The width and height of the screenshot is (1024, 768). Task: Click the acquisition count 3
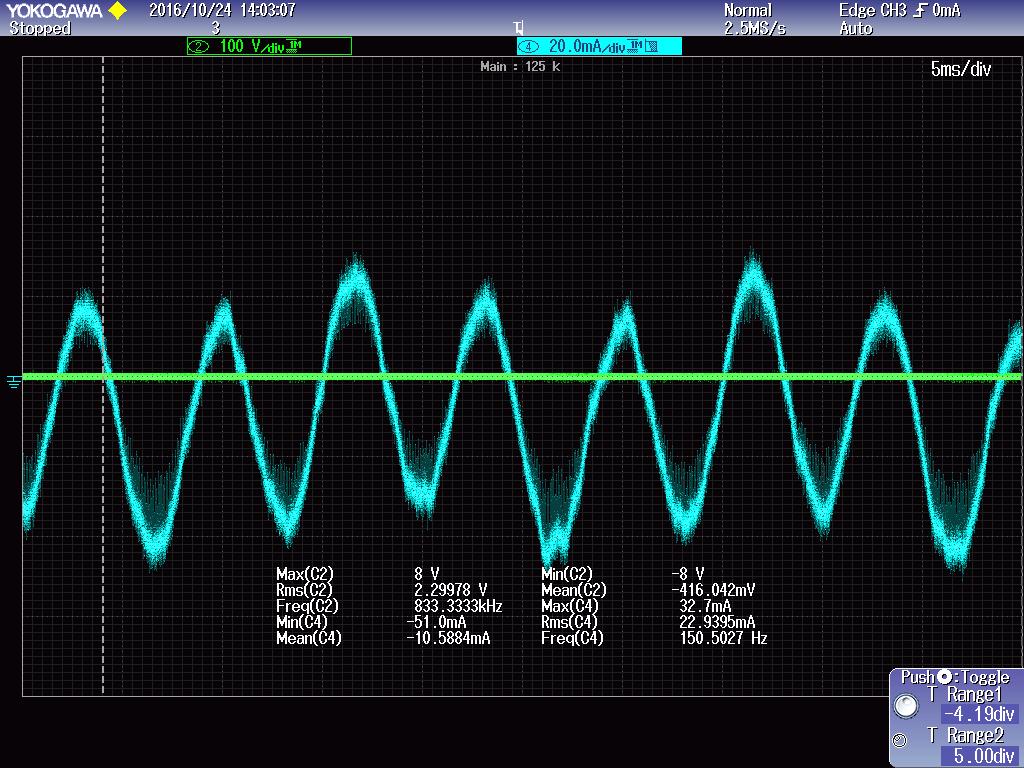coord(216,28)
